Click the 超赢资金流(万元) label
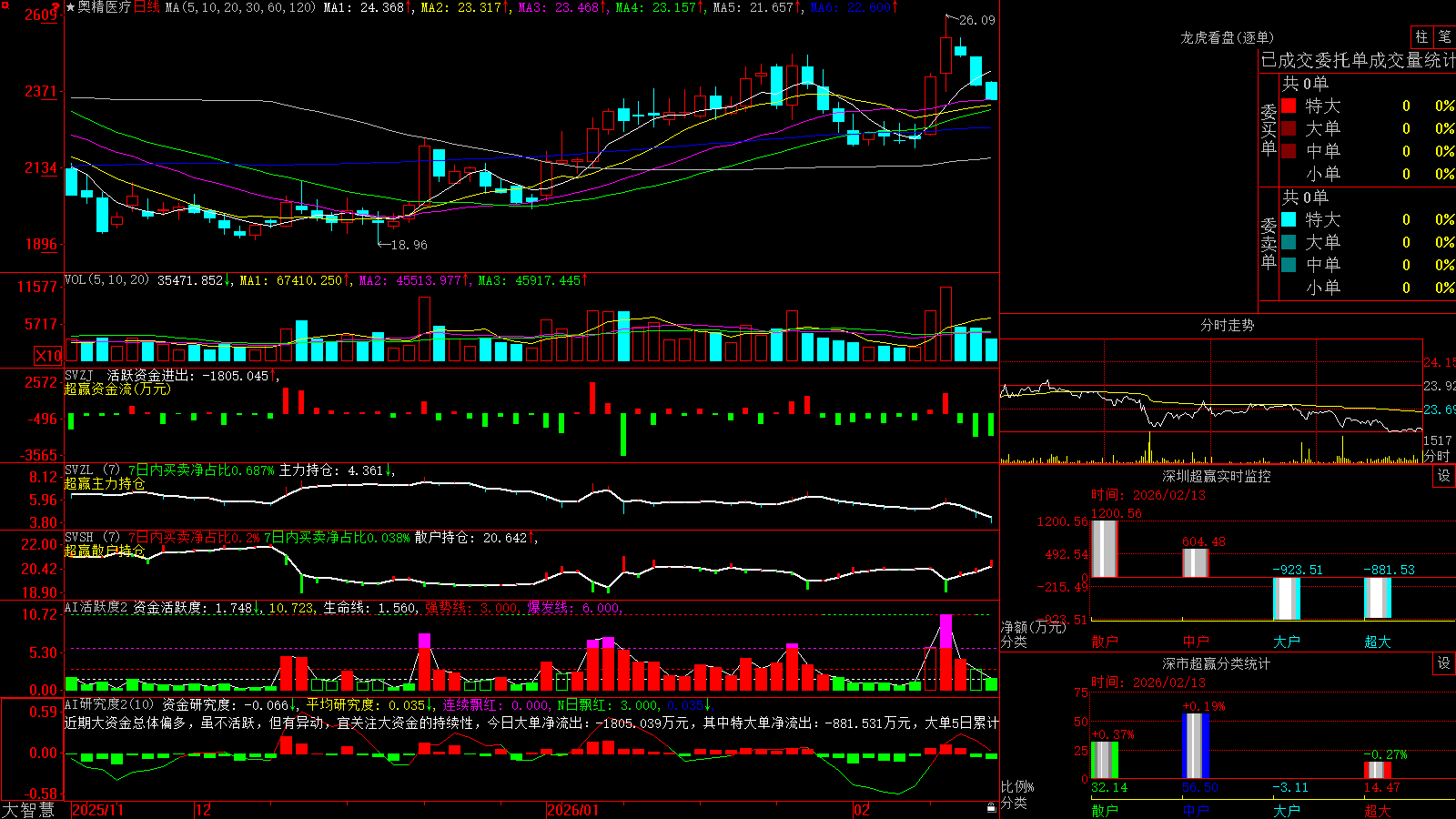This screenshot has height=819, width=1456. [117, 389]
